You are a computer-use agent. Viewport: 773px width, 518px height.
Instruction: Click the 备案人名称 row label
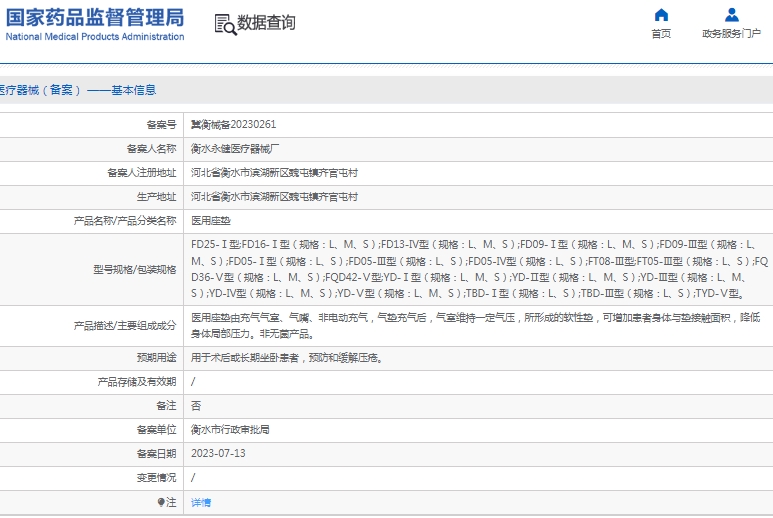151,148
